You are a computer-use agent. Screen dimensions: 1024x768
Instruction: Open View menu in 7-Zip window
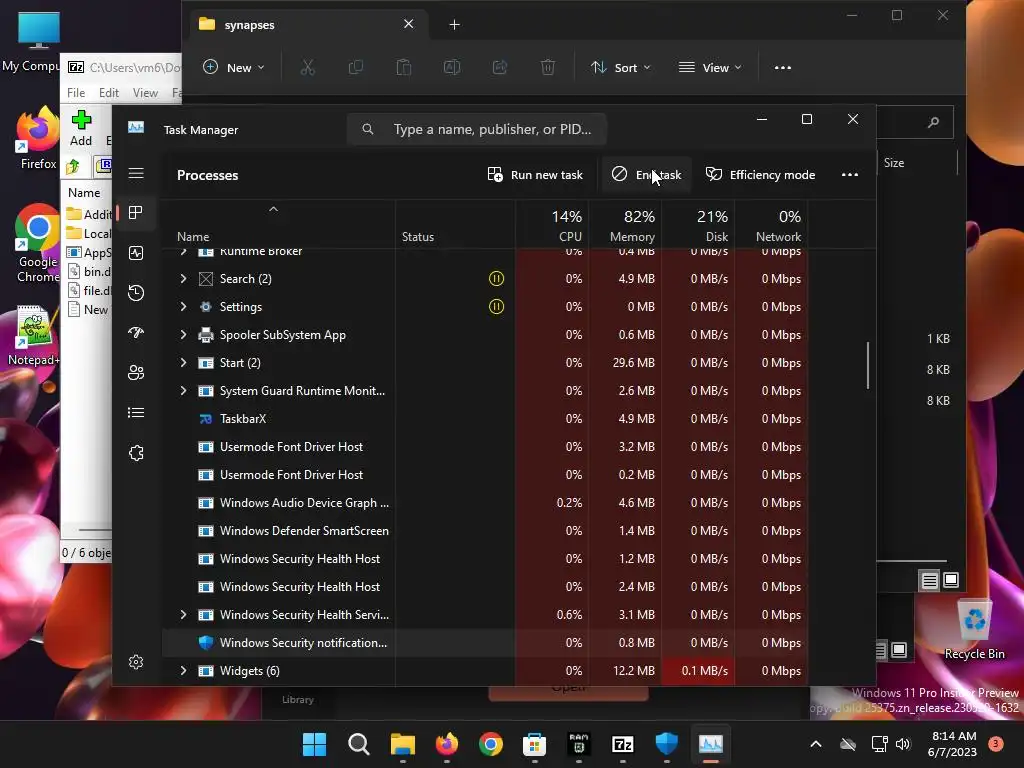(x=145, y=93)
